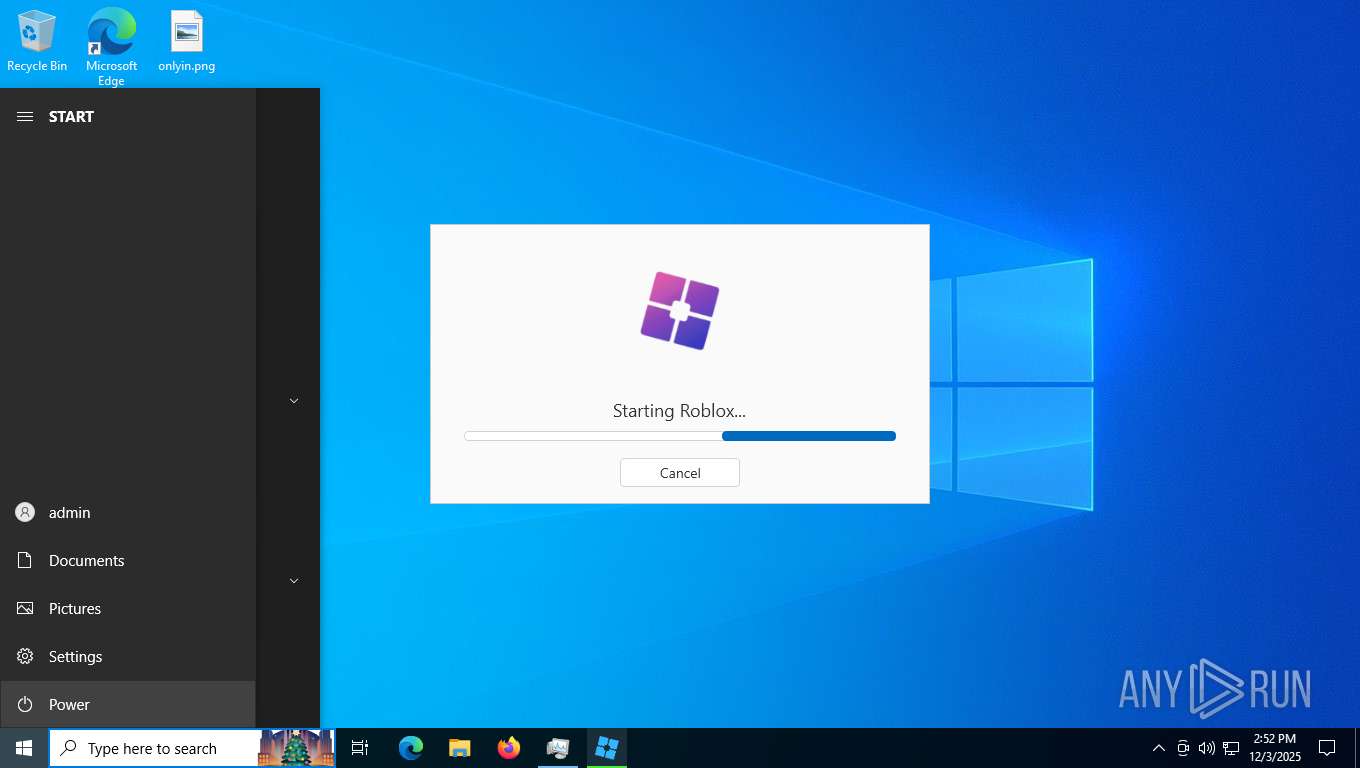Launch Firefox from the taskbar

pyautogui.click(x=509, y=748)
